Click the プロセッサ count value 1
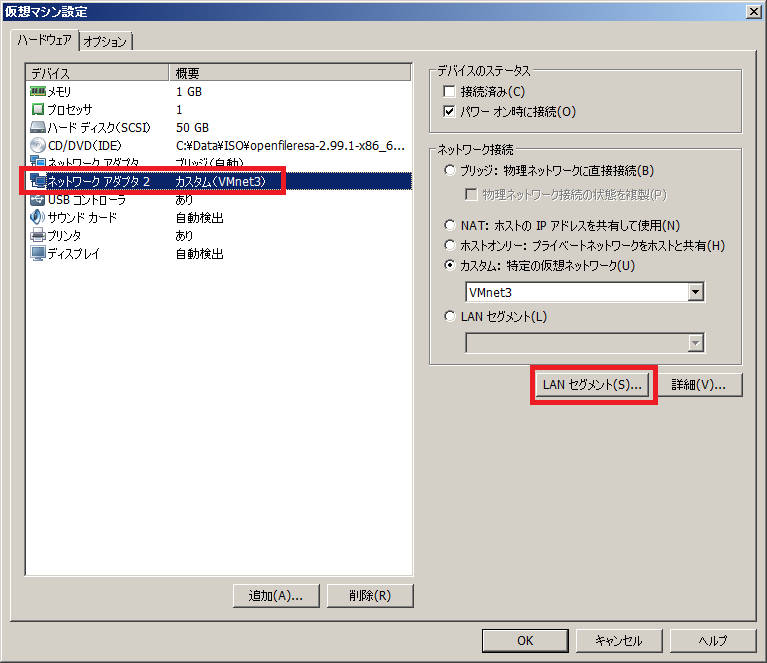The image size is (767, 663). [179, 110]
